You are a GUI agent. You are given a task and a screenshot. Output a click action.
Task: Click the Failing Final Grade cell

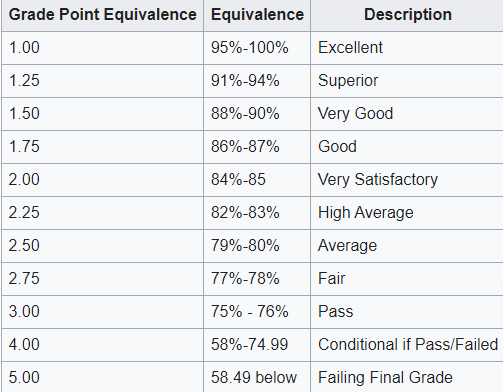pos(407,377)
